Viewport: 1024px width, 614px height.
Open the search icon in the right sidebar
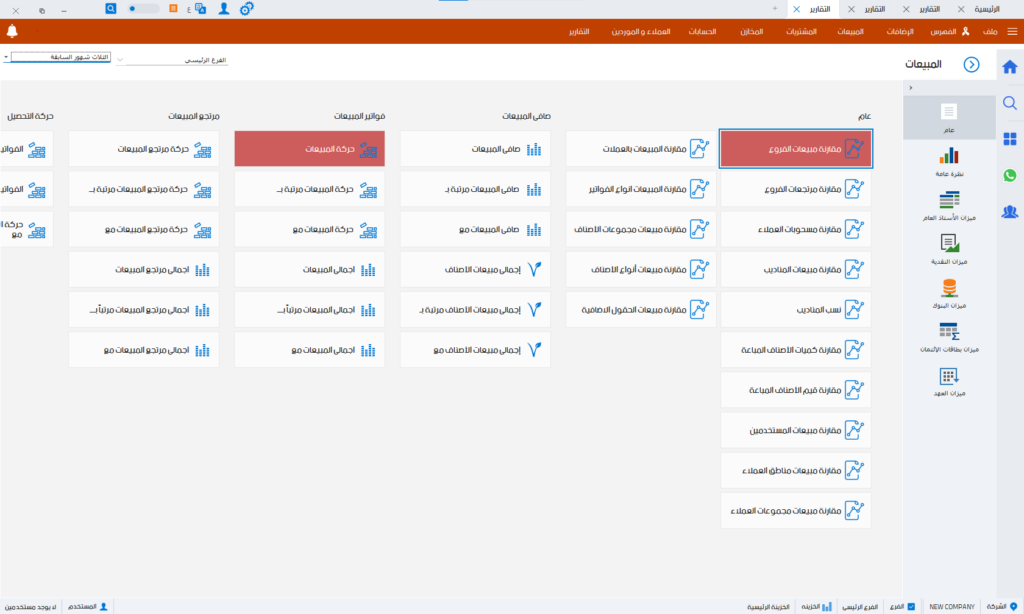tap(1009, 103)
